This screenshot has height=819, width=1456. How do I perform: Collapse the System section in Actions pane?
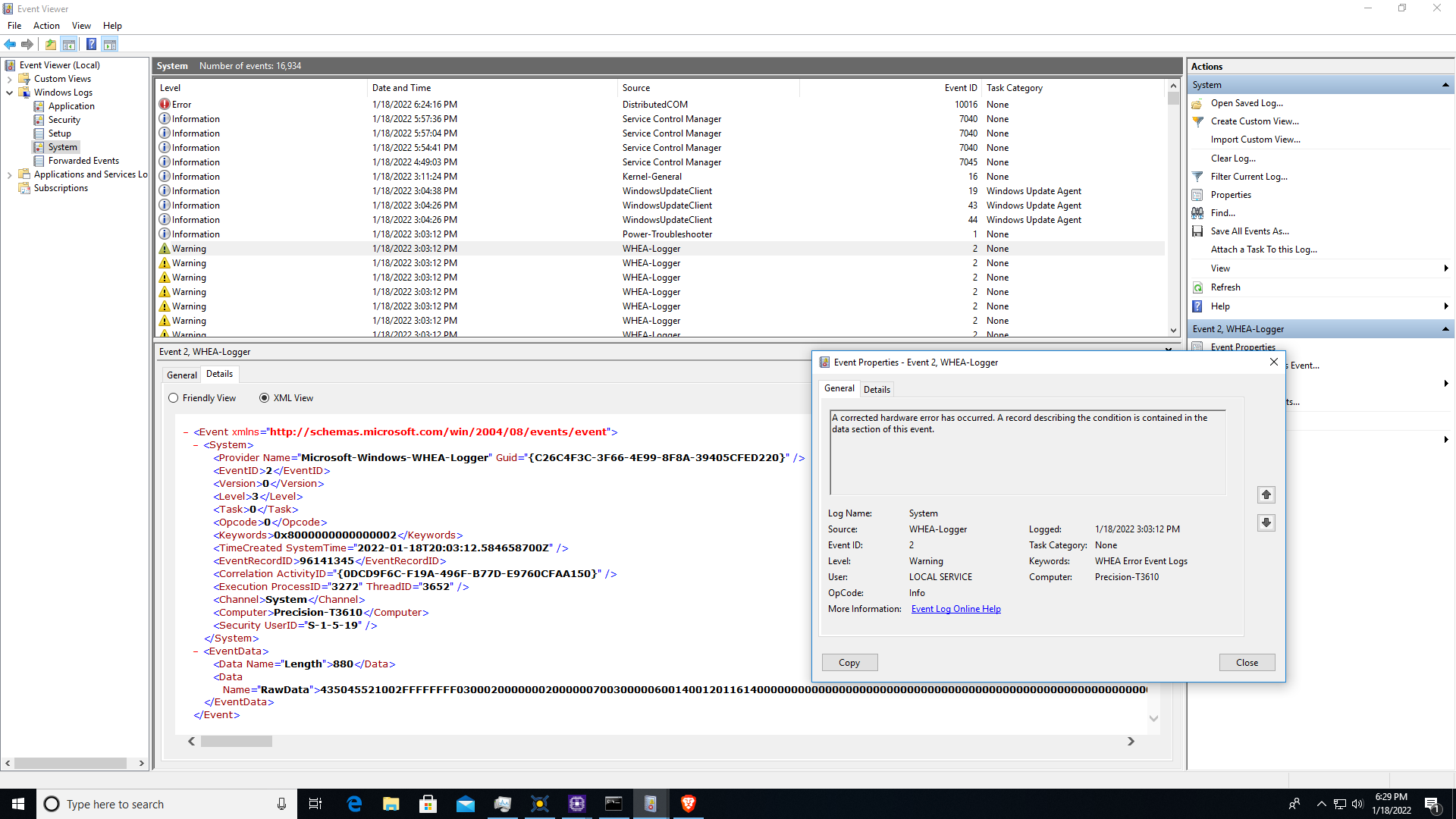point(1445,85)
